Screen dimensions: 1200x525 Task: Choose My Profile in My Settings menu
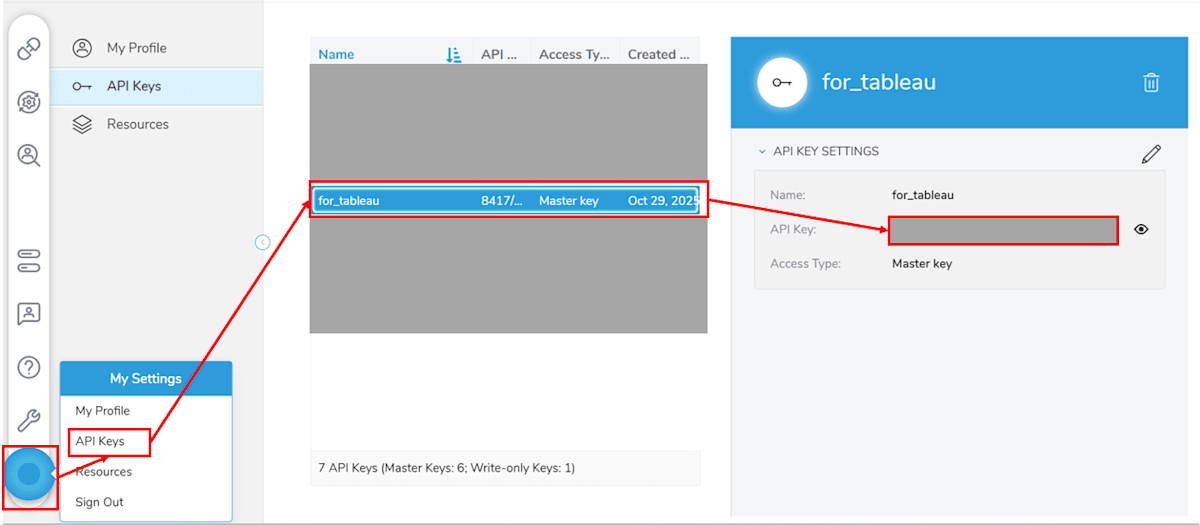click(x=103, y=411)
